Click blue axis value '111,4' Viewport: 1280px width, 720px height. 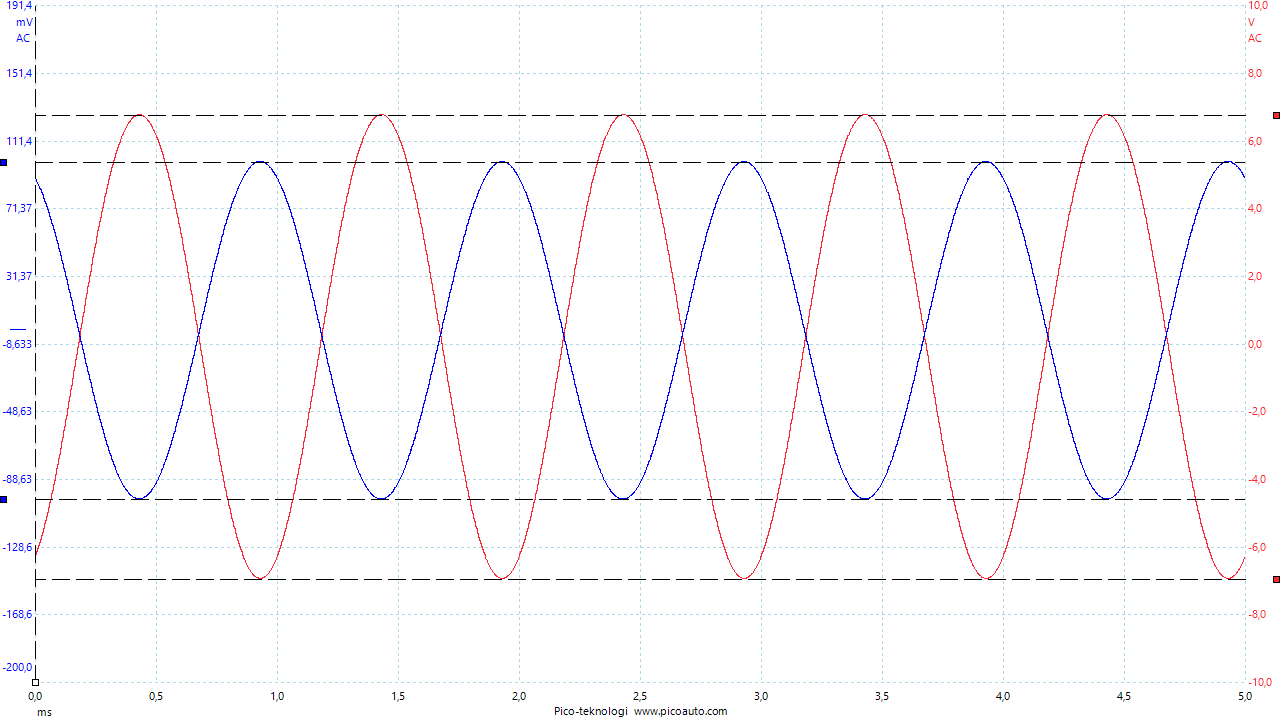click(19, 141)
